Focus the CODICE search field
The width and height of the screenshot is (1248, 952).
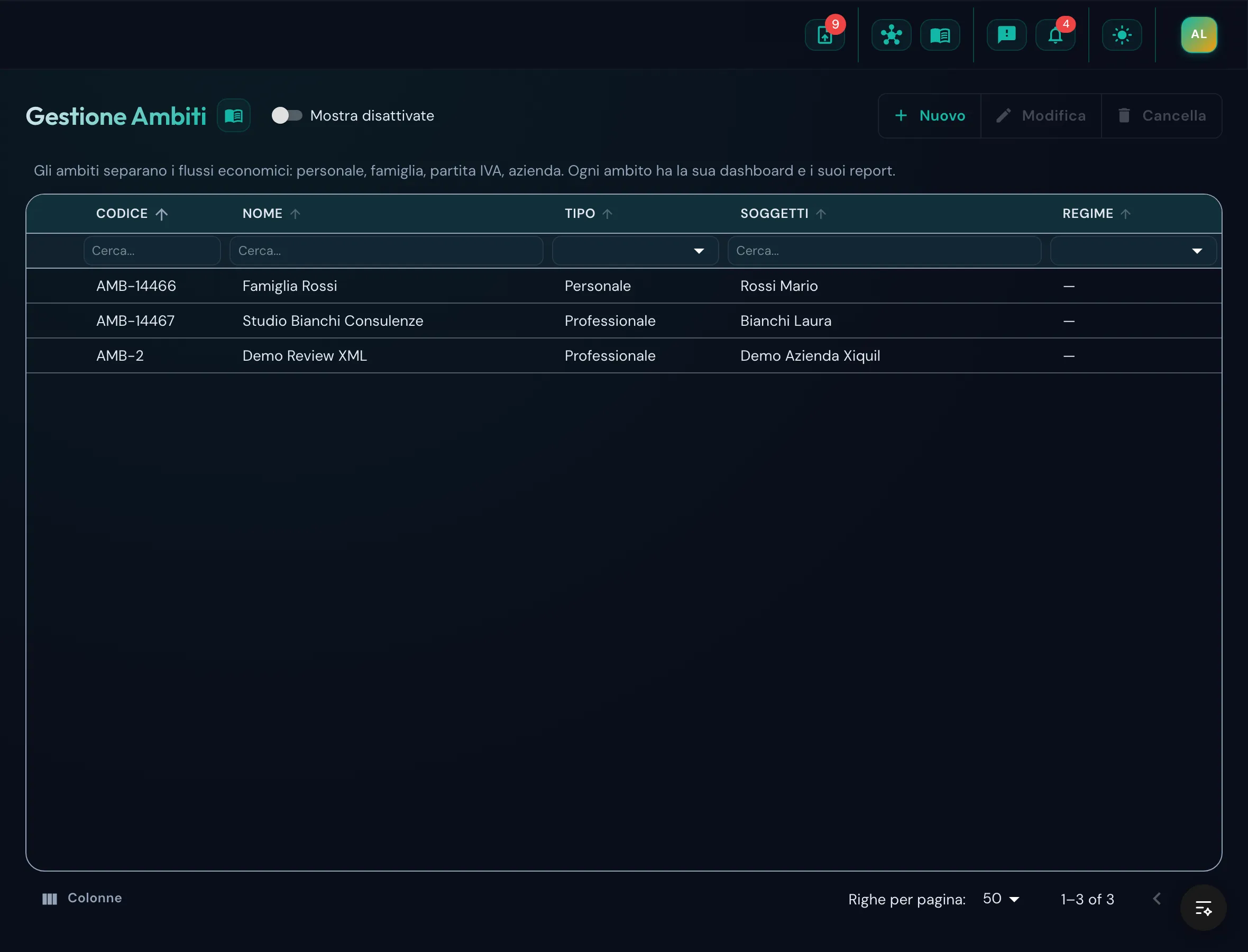point(152,251)
